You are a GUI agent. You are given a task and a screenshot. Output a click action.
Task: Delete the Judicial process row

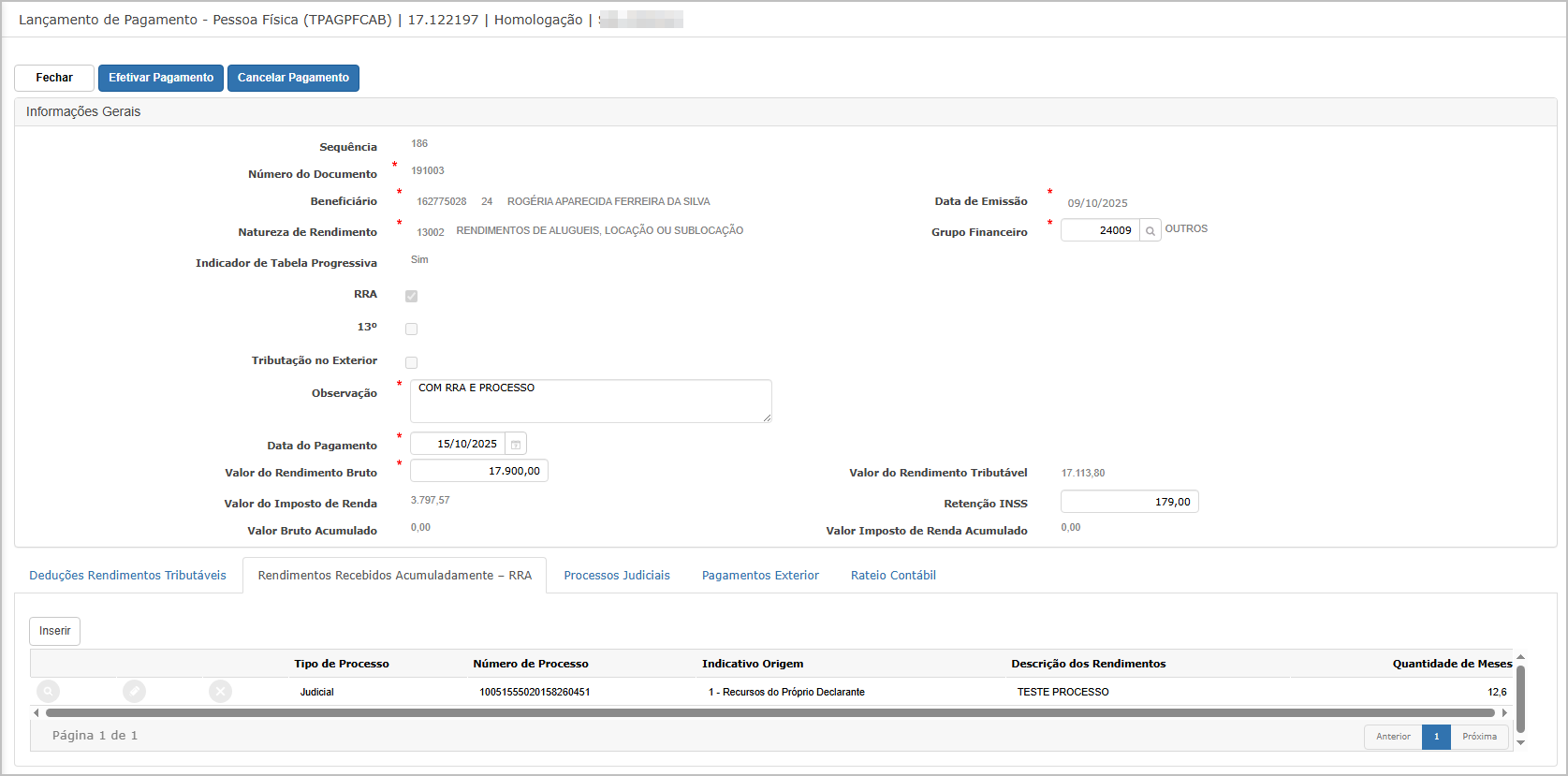220,692
